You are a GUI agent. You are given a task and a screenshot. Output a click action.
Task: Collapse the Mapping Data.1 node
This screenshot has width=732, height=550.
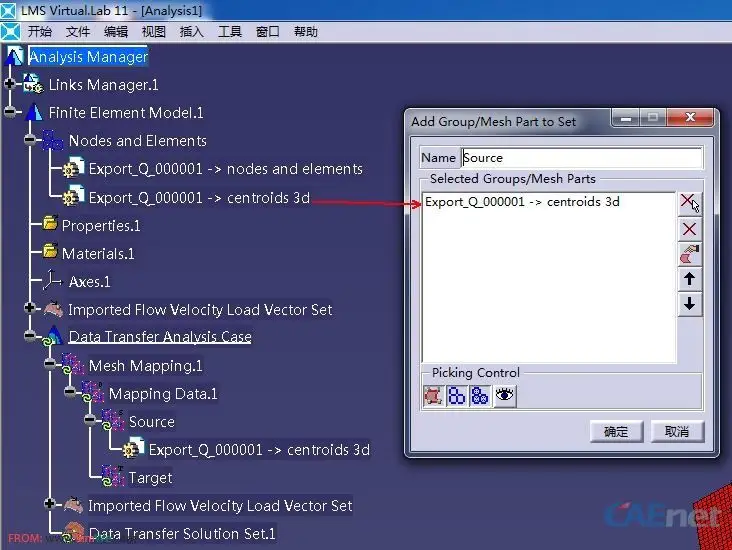pos(70,391)
